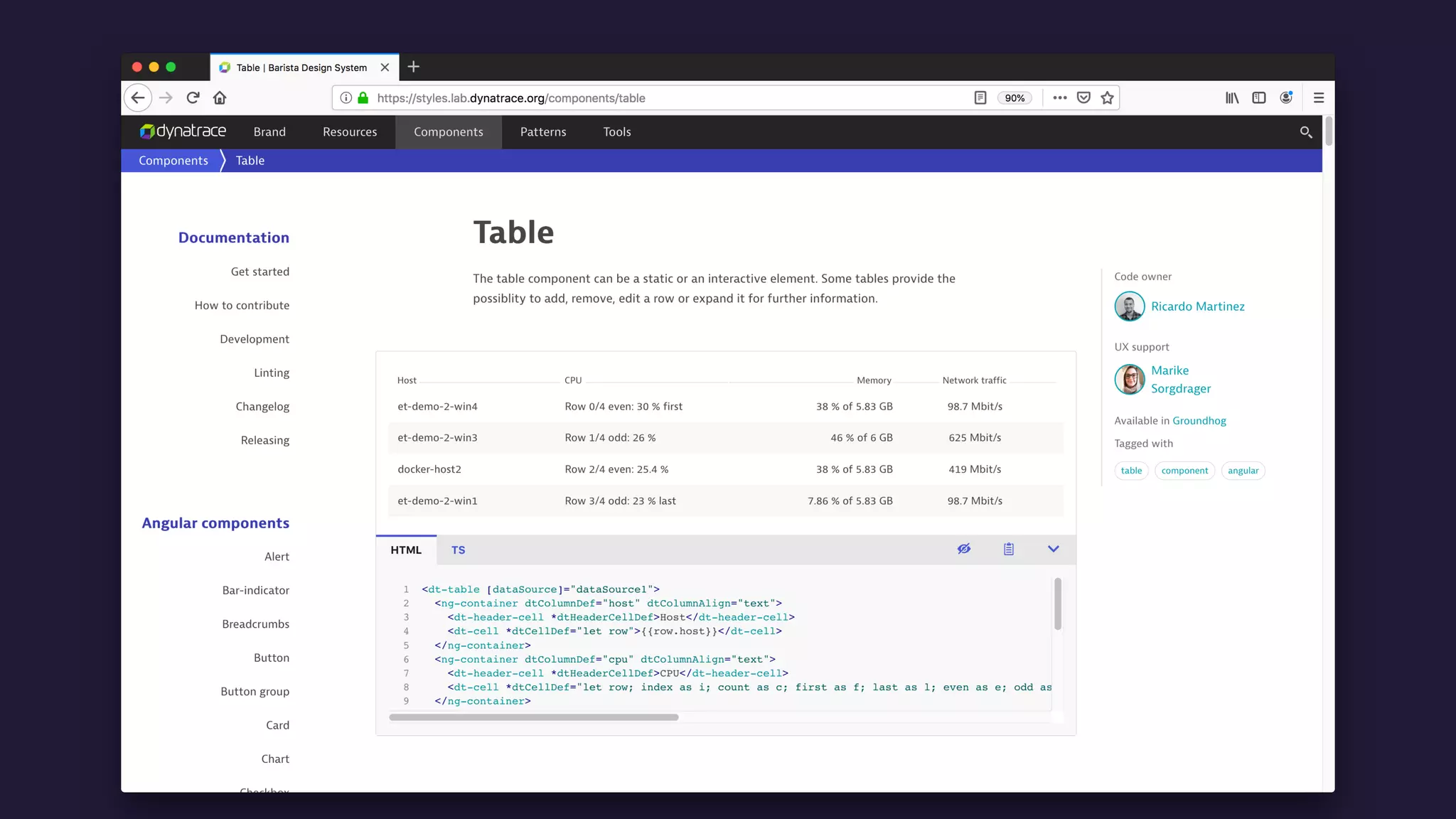Click the code block vertical scrollbar
This screenshot has height=819, width=1456.
pyautogui.click(x=1058, y=604)
